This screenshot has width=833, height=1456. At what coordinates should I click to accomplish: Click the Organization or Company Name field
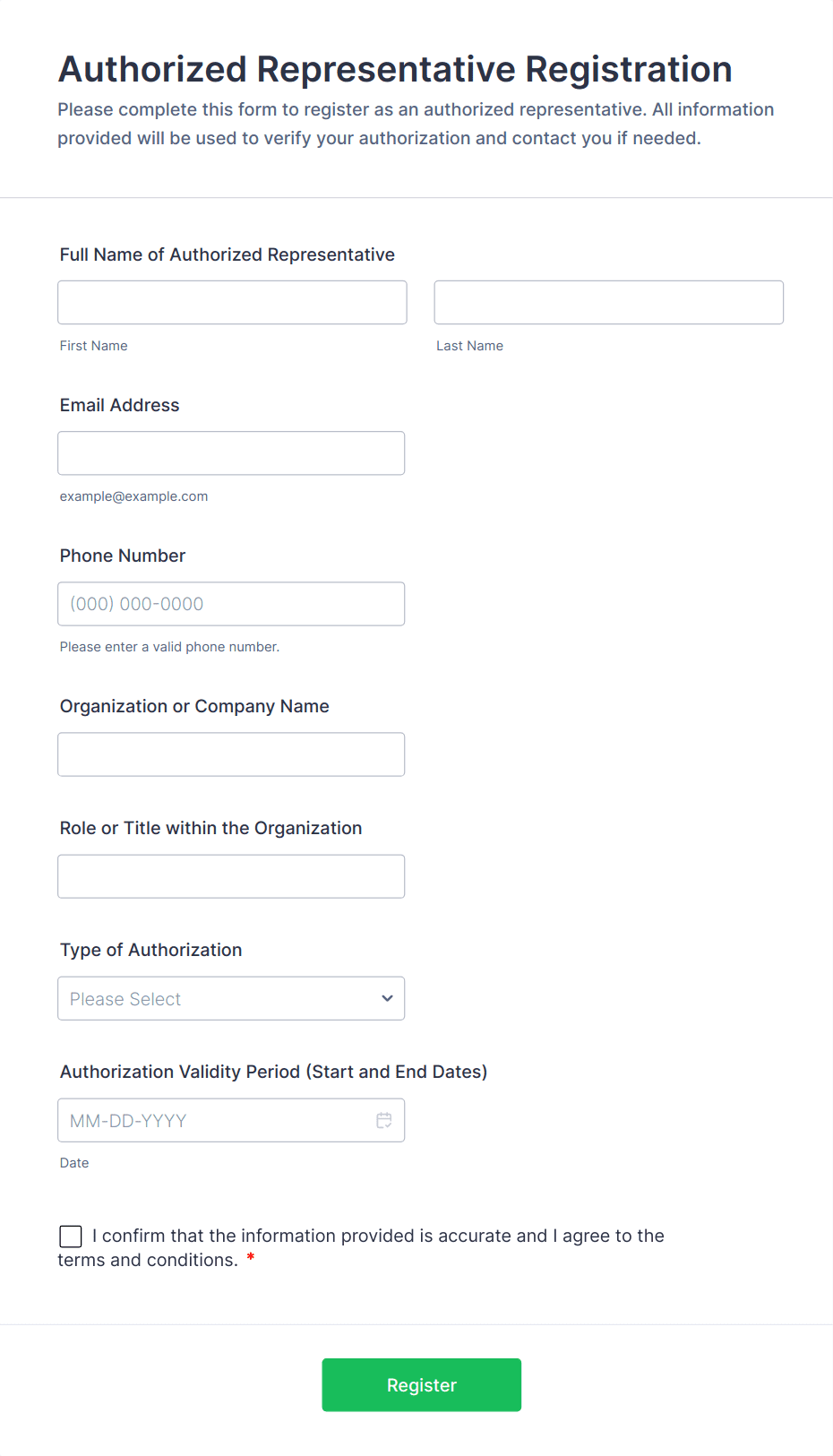231,754
